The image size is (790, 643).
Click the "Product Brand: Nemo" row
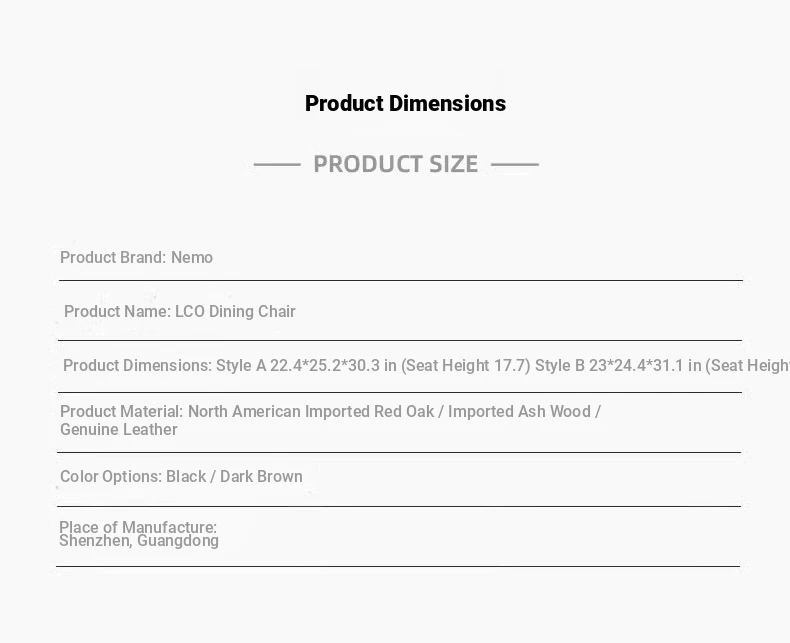point(136,258)
